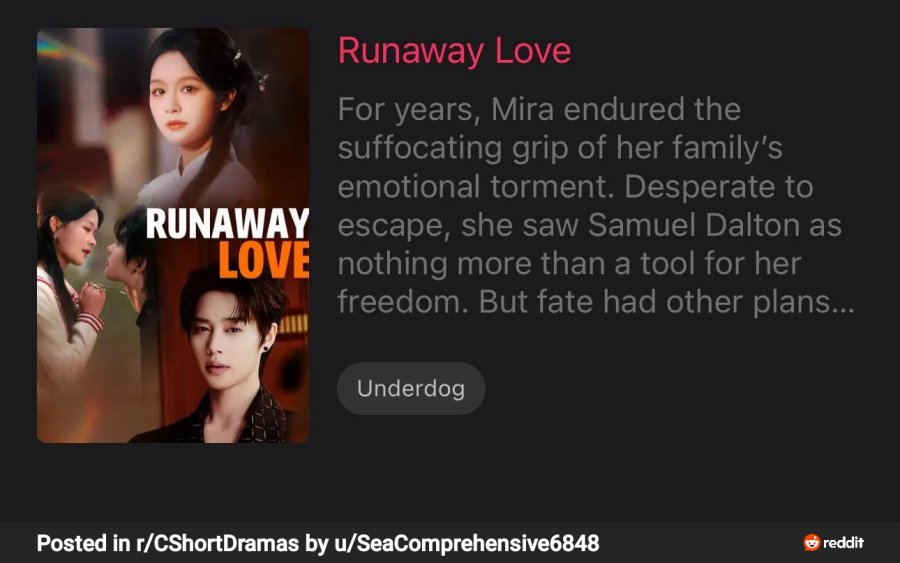900x563 pixels.
Task: Click the hair ornament on the woman
Action: (261, 79)
